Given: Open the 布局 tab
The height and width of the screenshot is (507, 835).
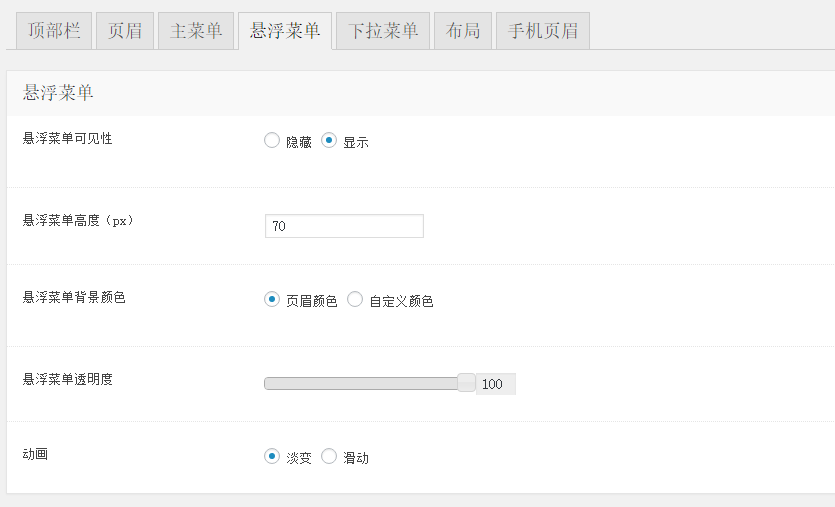Looking at the screenshot, I should tap(463, 31).
